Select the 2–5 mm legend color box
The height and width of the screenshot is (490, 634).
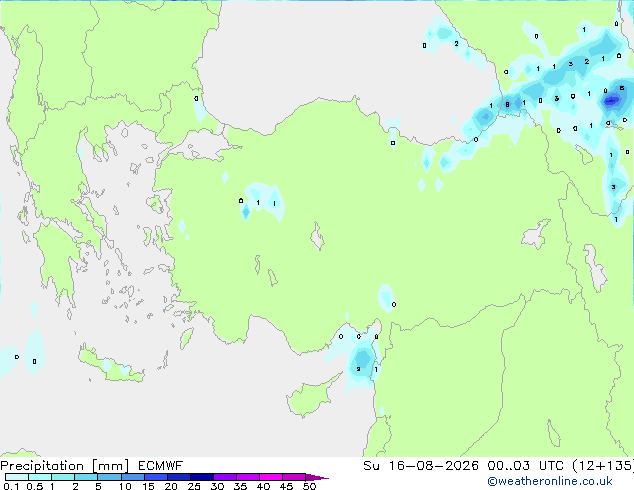click(86, 477)
